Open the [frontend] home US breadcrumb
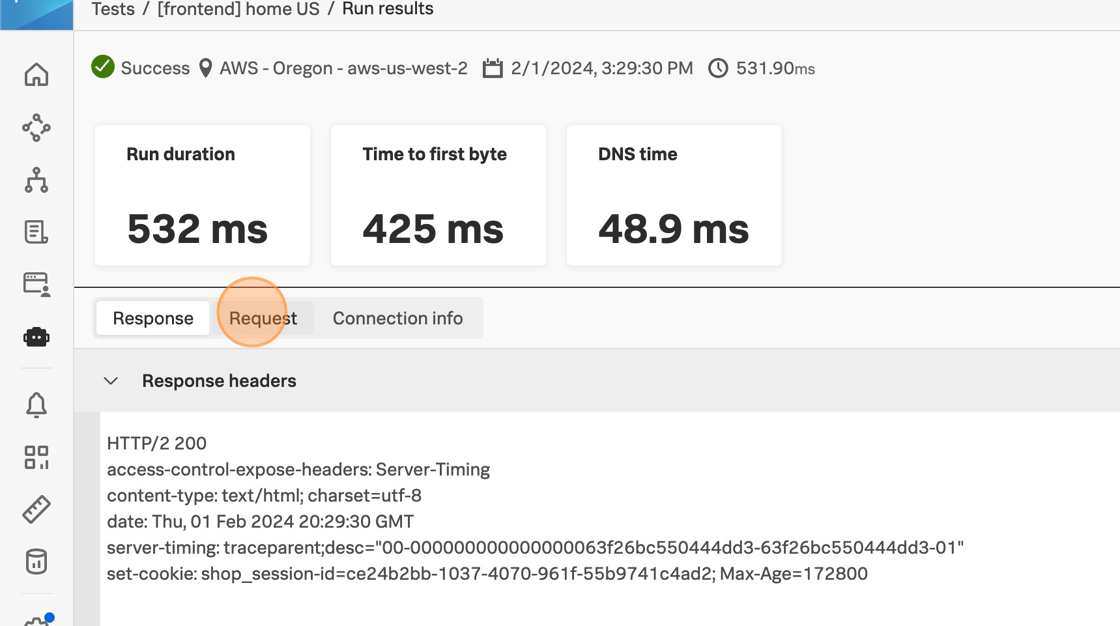The width and height of the screenshot is (1120, 626). pyautogui.click(x=238, y=9)
